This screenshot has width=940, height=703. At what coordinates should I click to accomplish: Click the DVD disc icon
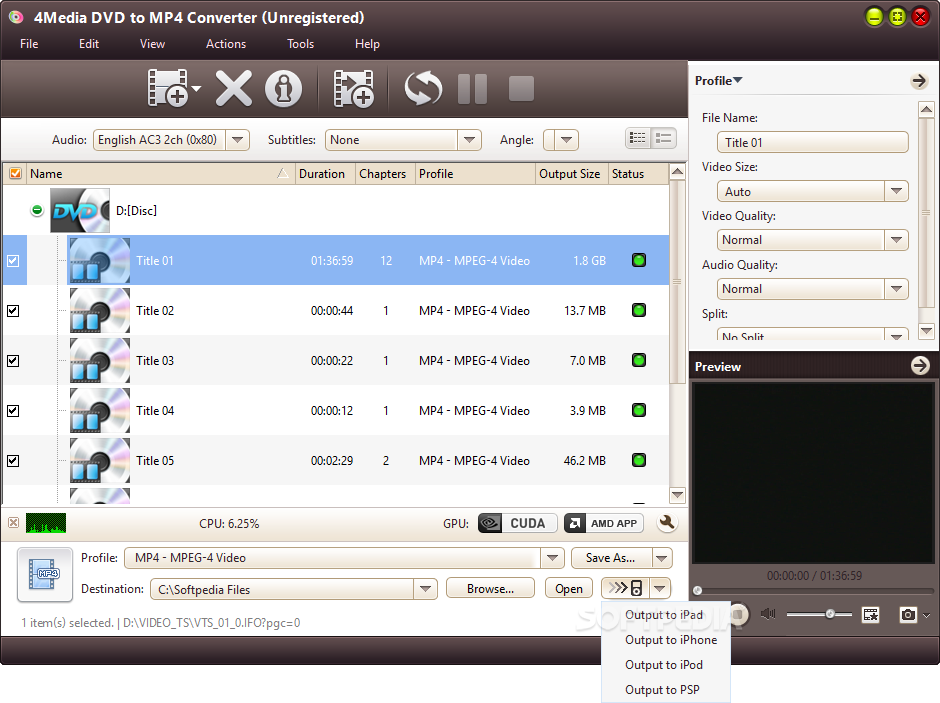[x=80, y=210]
